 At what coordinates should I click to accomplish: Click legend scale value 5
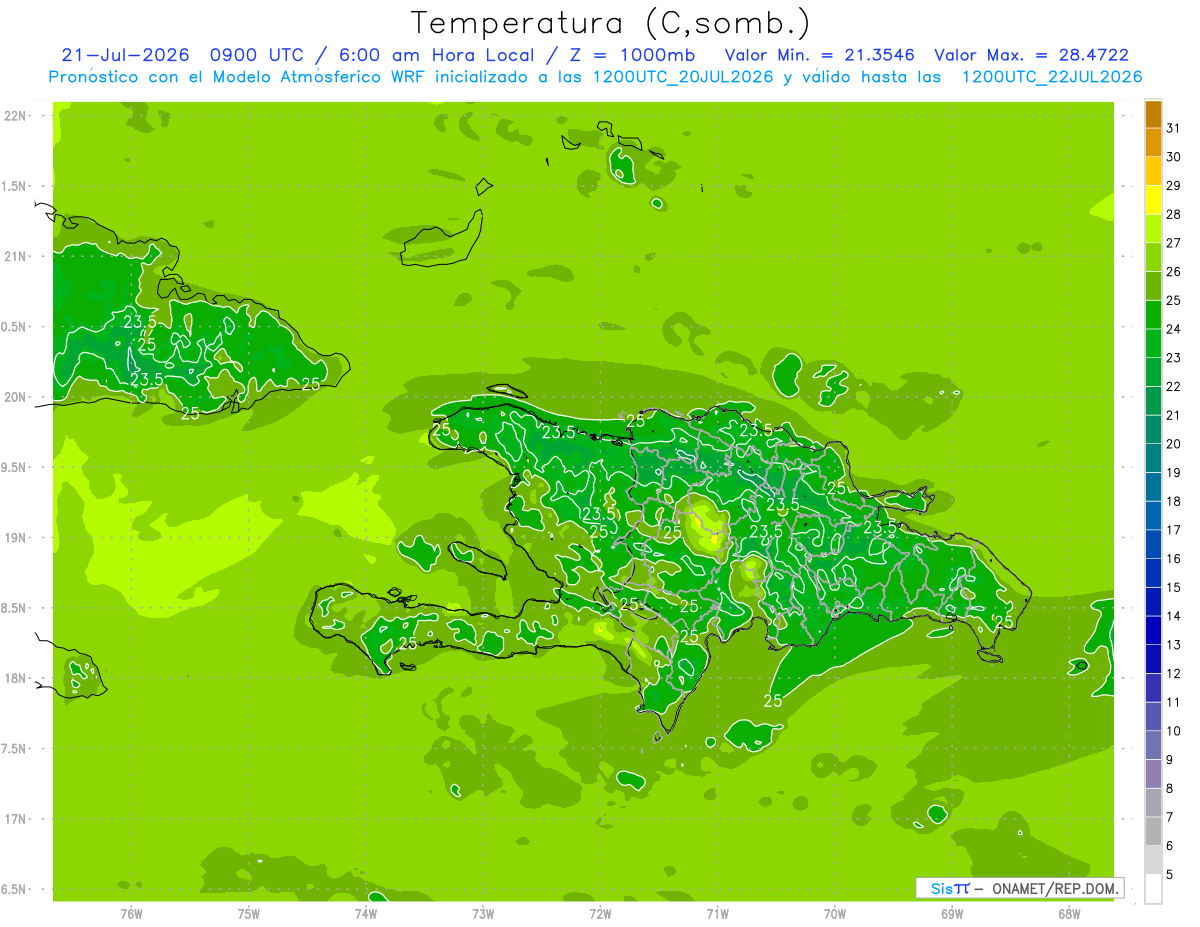pyautogui.click(x=1170, y=874)
